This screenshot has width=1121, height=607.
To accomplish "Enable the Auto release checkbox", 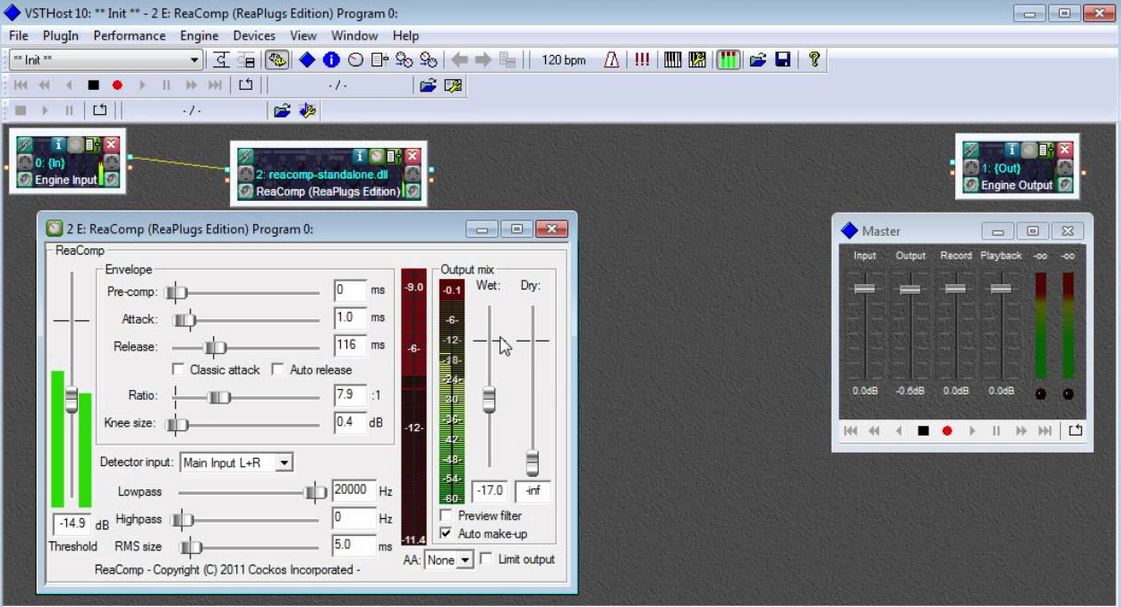I will tap(277, 370).
